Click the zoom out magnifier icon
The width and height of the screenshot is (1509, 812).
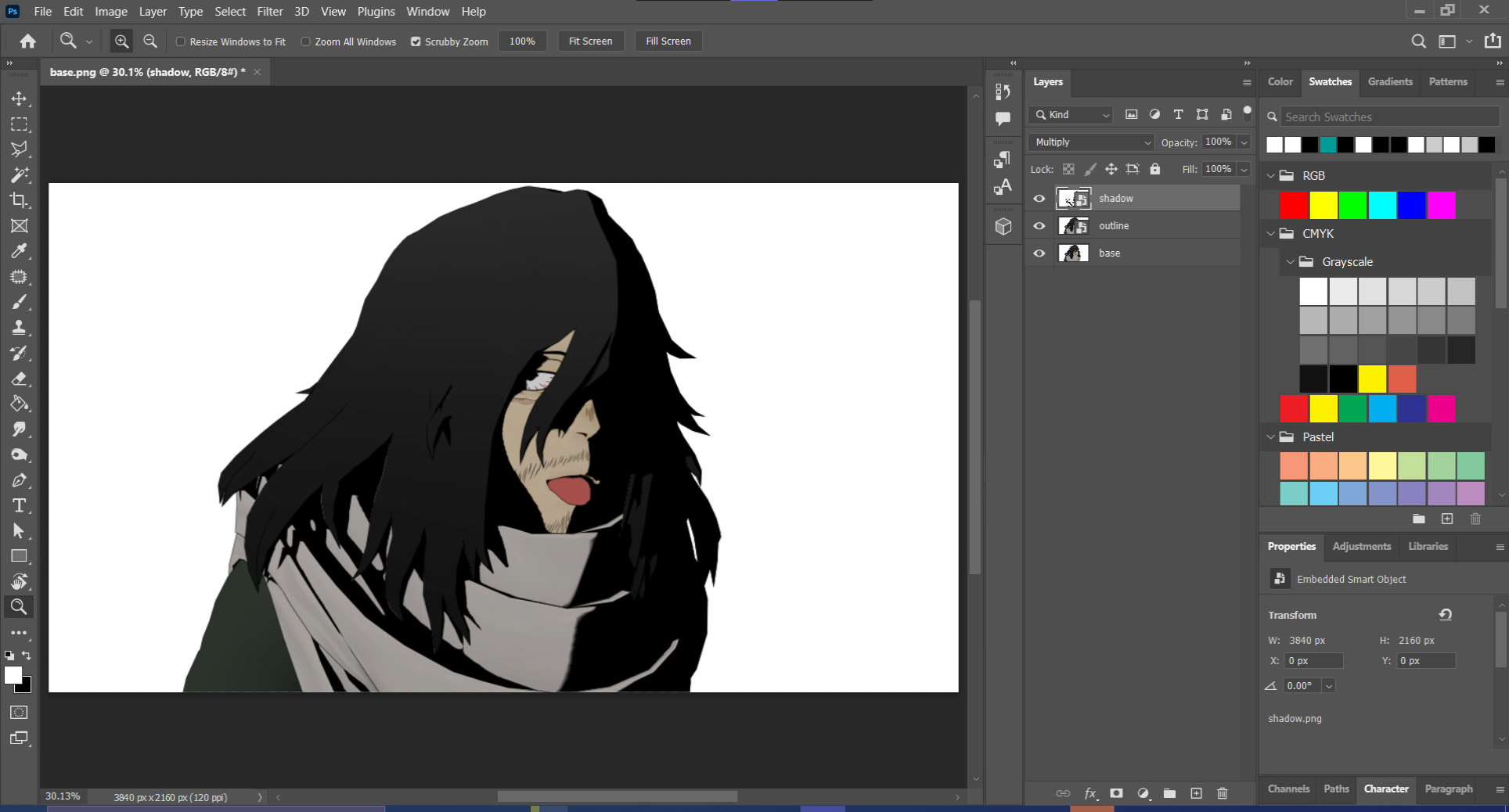[x=150, y=41]
